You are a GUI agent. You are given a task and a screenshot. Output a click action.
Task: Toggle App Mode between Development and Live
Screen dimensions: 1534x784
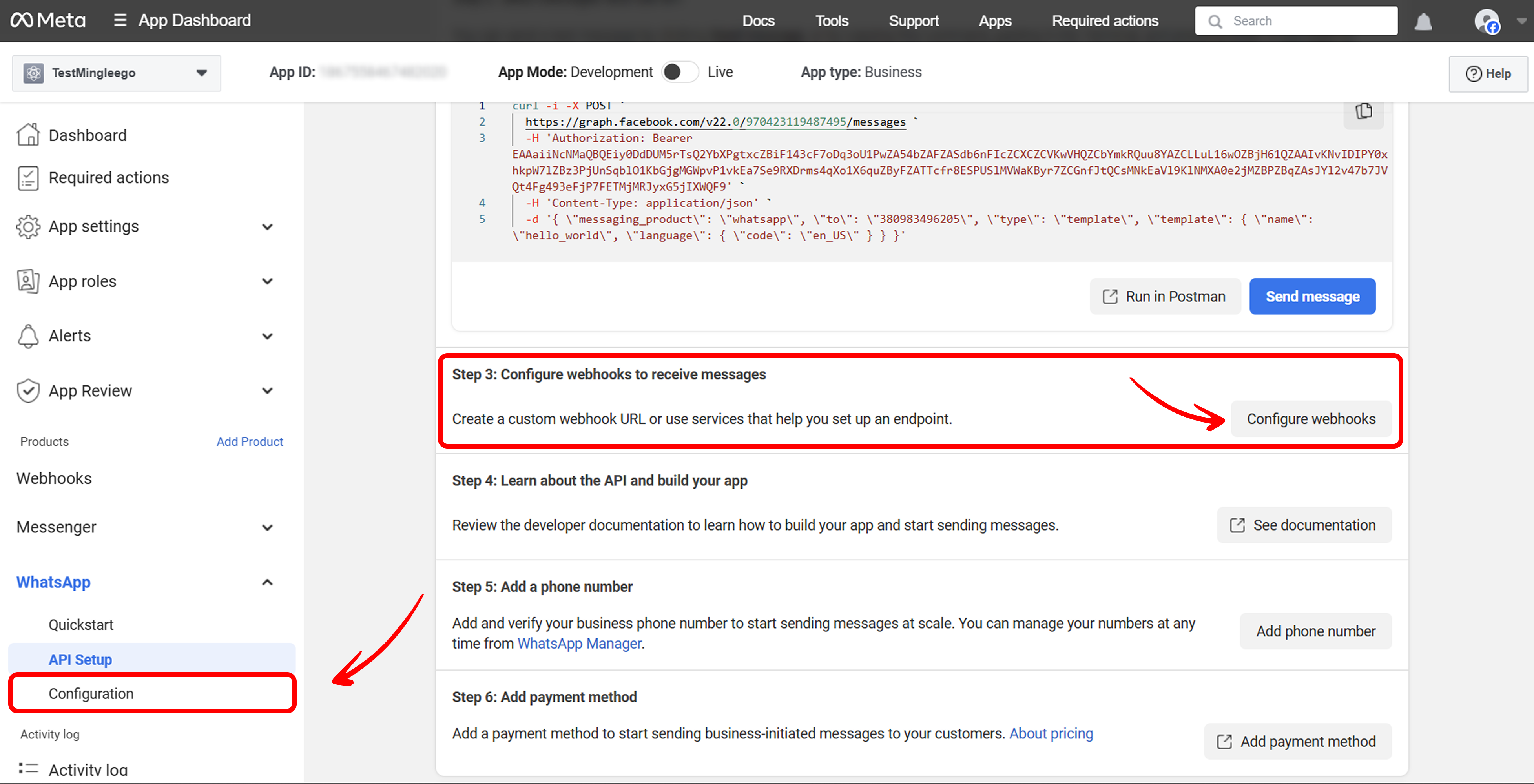point(680,72)
